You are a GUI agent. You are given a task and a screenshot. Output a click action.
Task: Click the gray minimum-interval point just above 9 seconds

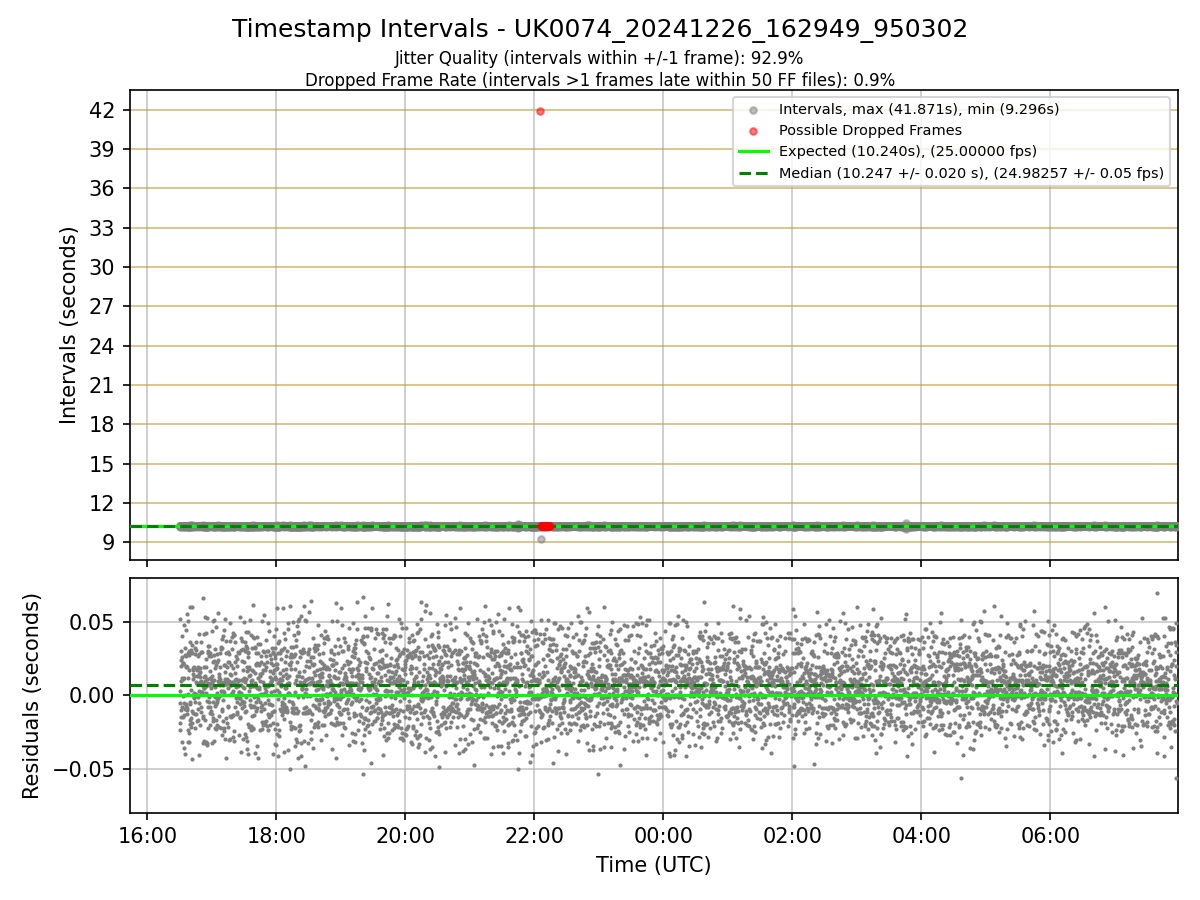tap(541, 539)
